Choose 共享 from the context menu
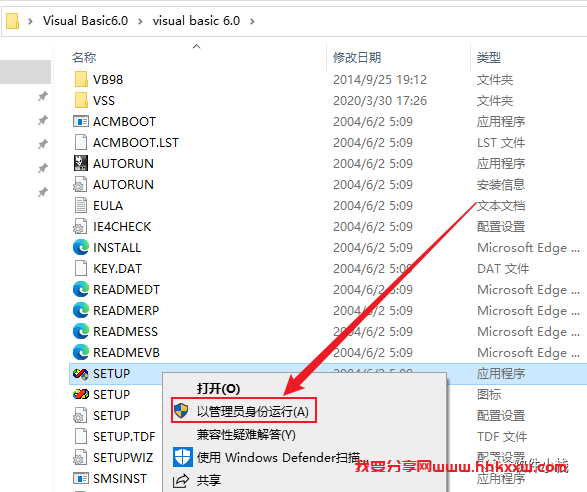587x492 pixels. (209, 480)
